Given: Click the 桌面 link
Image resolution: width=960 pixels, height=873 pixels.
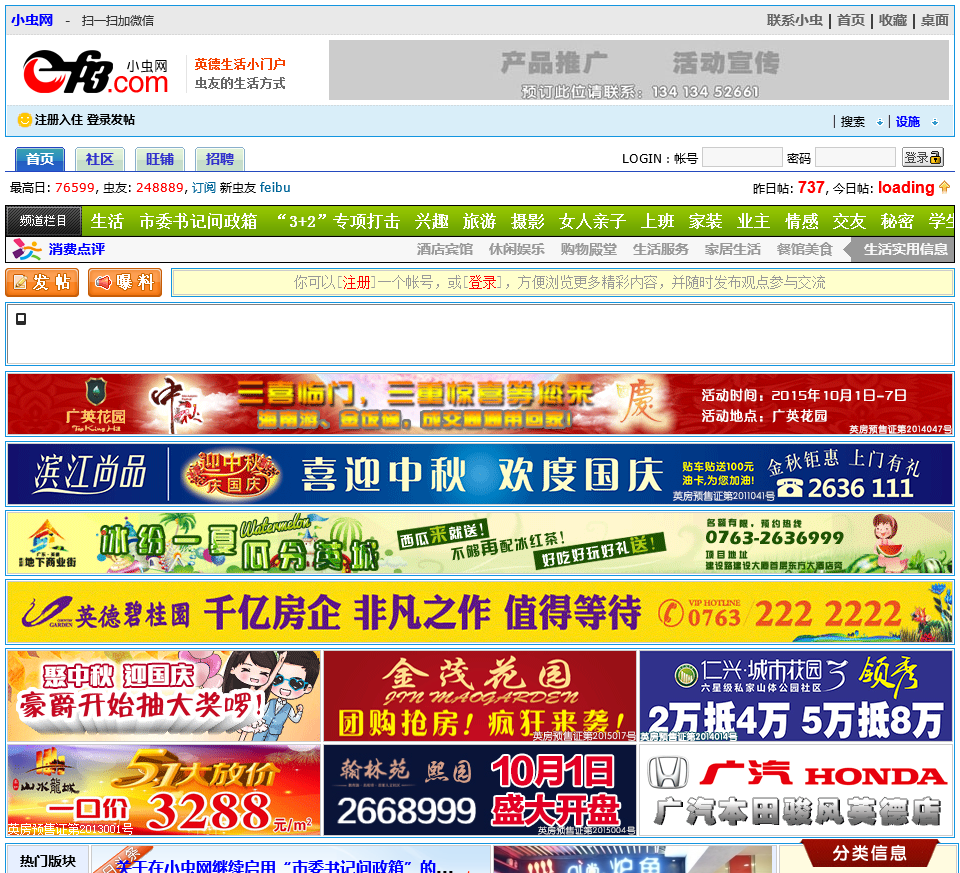Looking at the screenshot, I should pyautogui.click(x=934, y=20).
